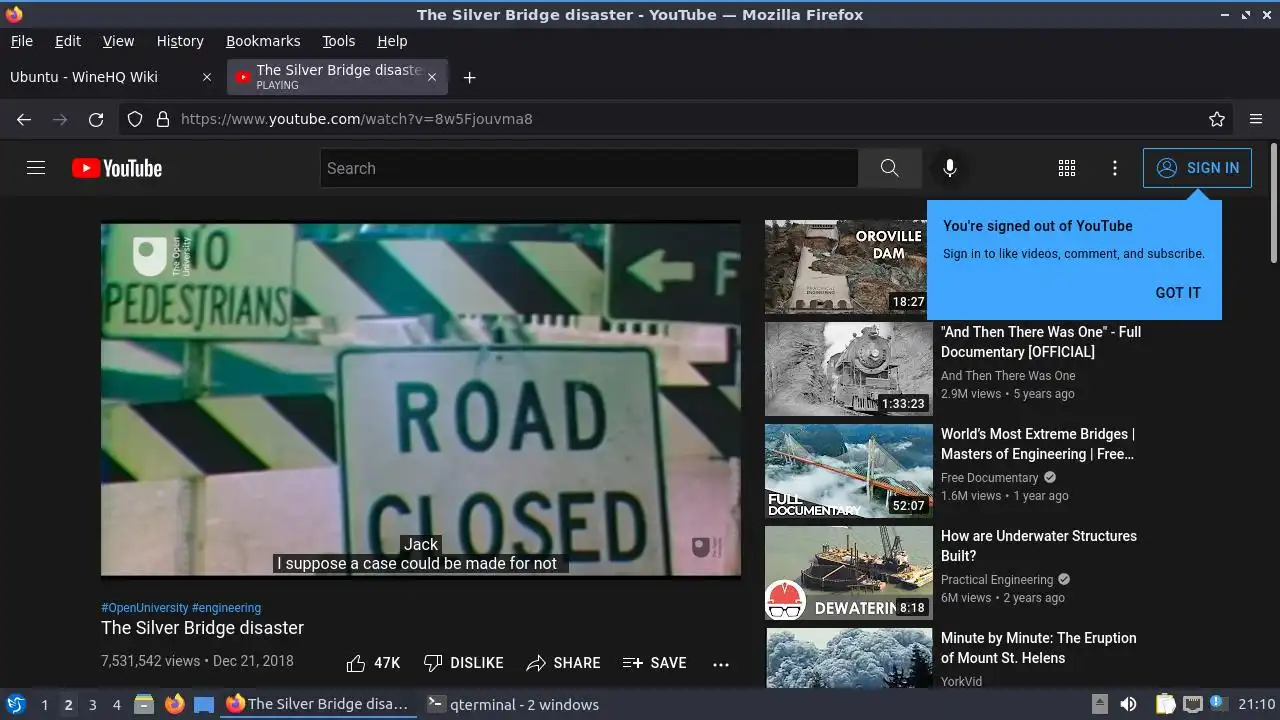Viewport: 1280px width, 720px height.
Task: Like the video with thumbs up
Action: pyautogui.click(x=373, y=663)
